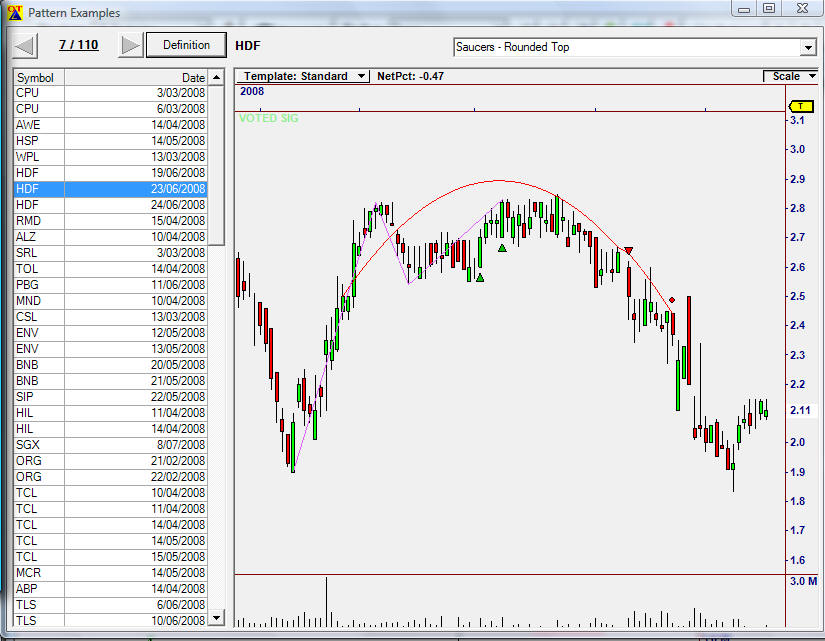Viewport: 825px width, 641px height.
Task: Go to previous pattern example arrow
Action: (25, 46)
